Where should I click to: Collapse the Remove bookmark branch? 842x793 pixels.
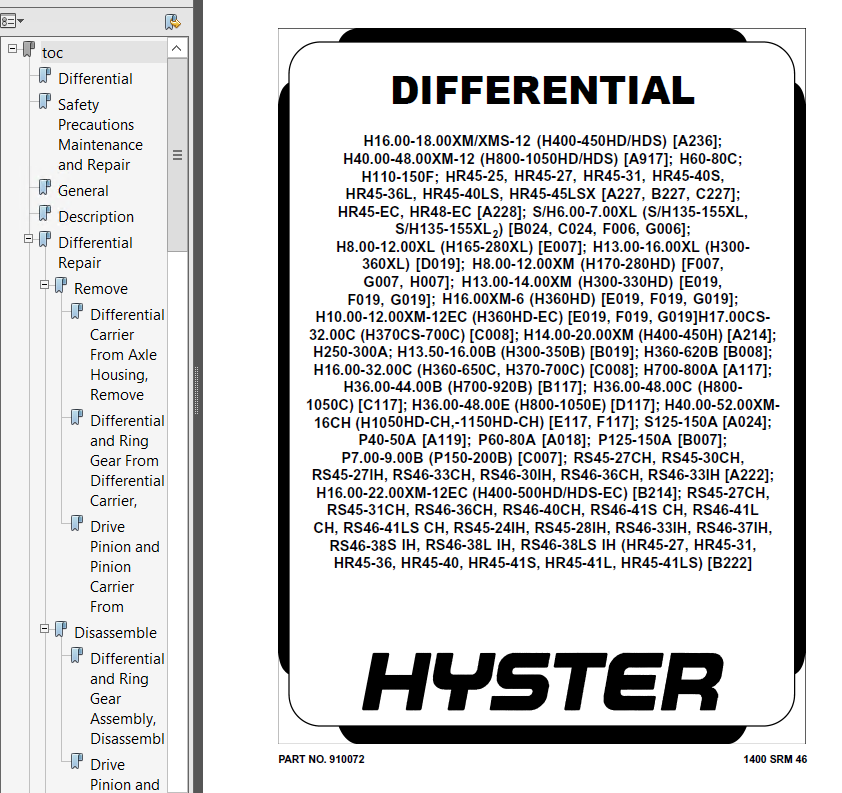pos(45,284)
